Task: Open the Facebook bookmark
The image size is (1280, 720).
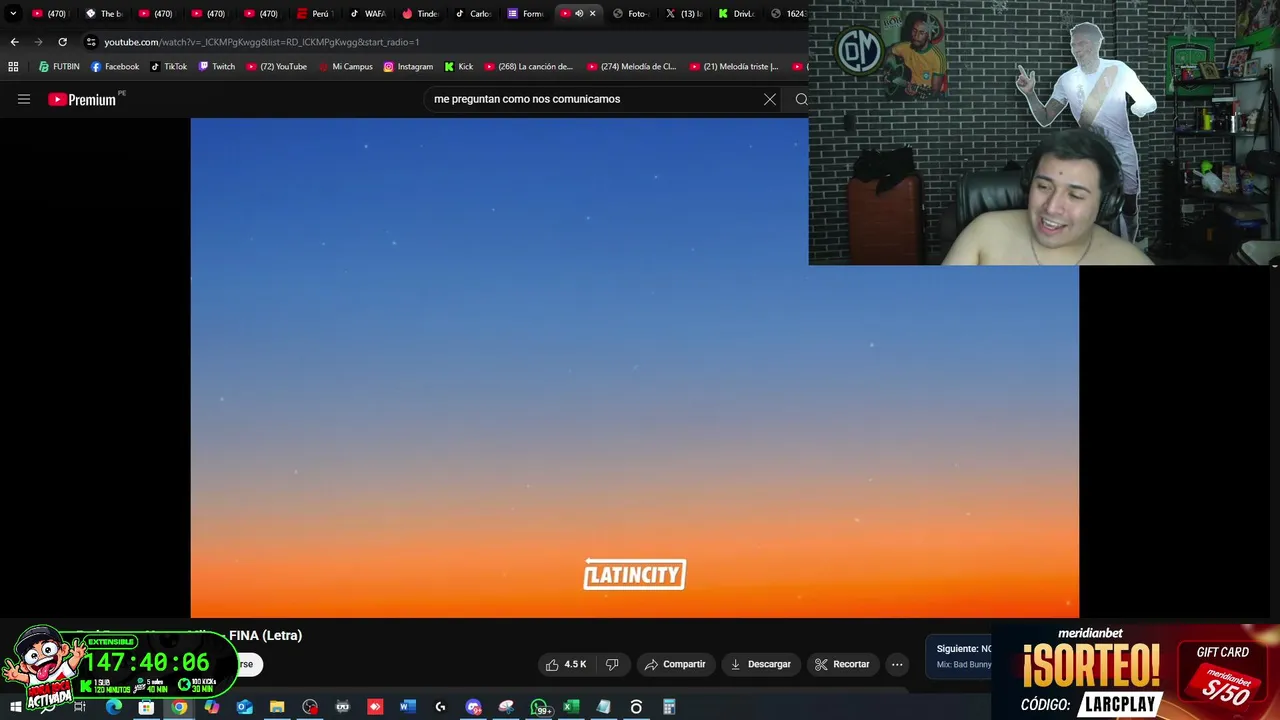Action: click(x=115, y=67)
